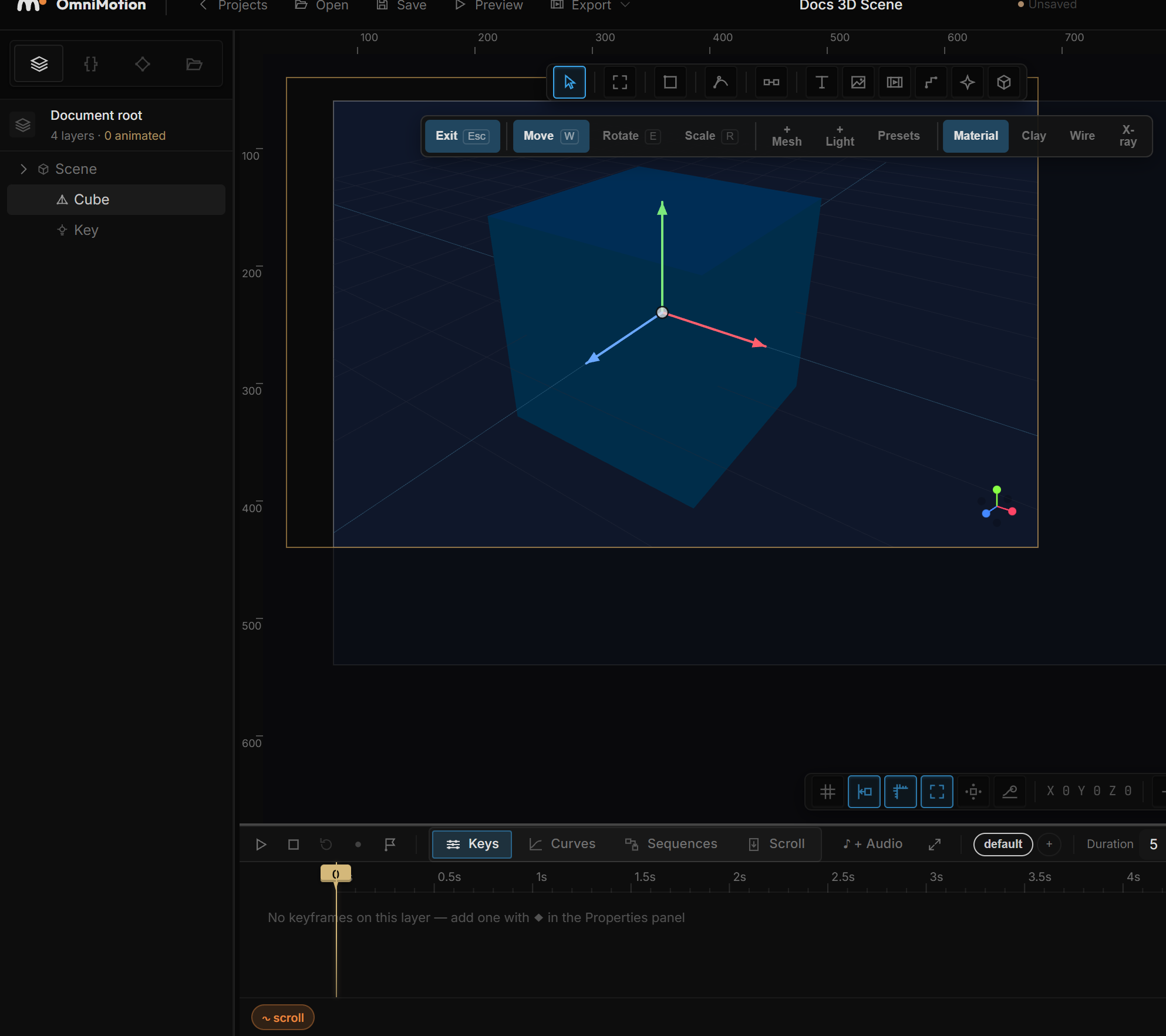Viewport: 1166px width, 1036px height.
Task: Select the 3D cube tool
Action: click(1003, 82)
